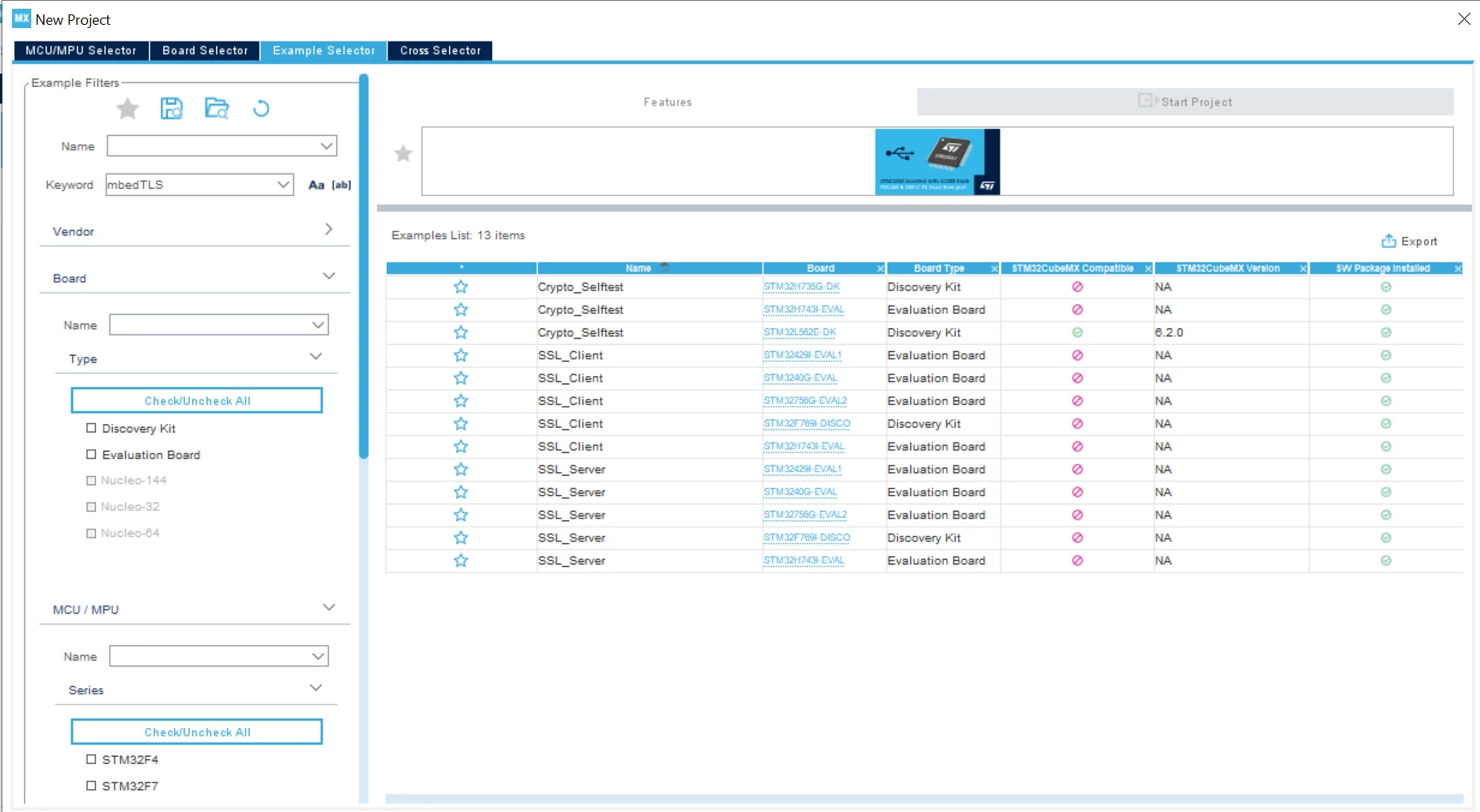
Task: Remove the SW Package Installed column using its X
Action: [x=1458, y=269]
